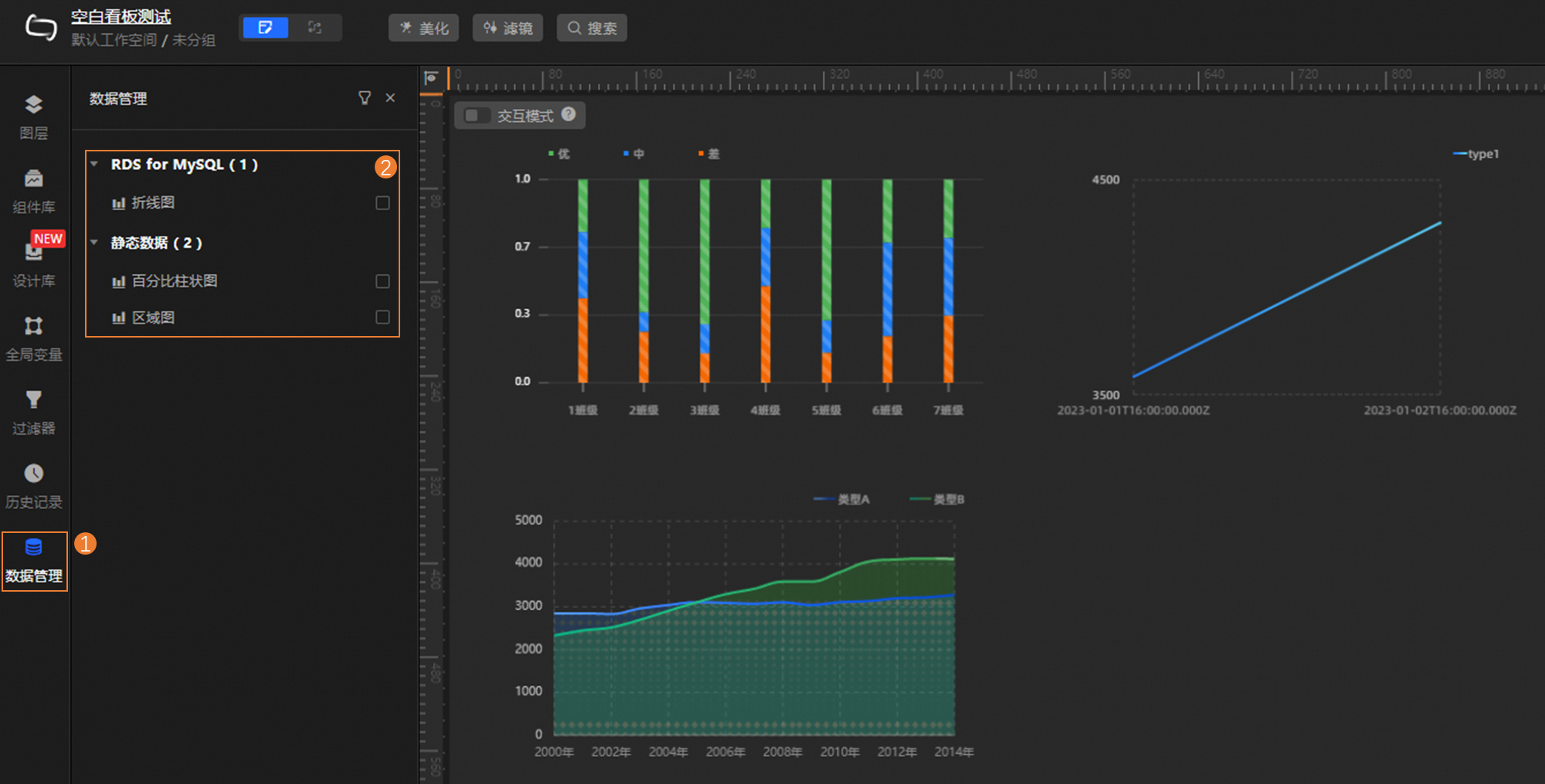The width and height of the screenshot is (1545, 784).
Task: Click the 全局变量 sidebar icon
Action: pos(34,338)
